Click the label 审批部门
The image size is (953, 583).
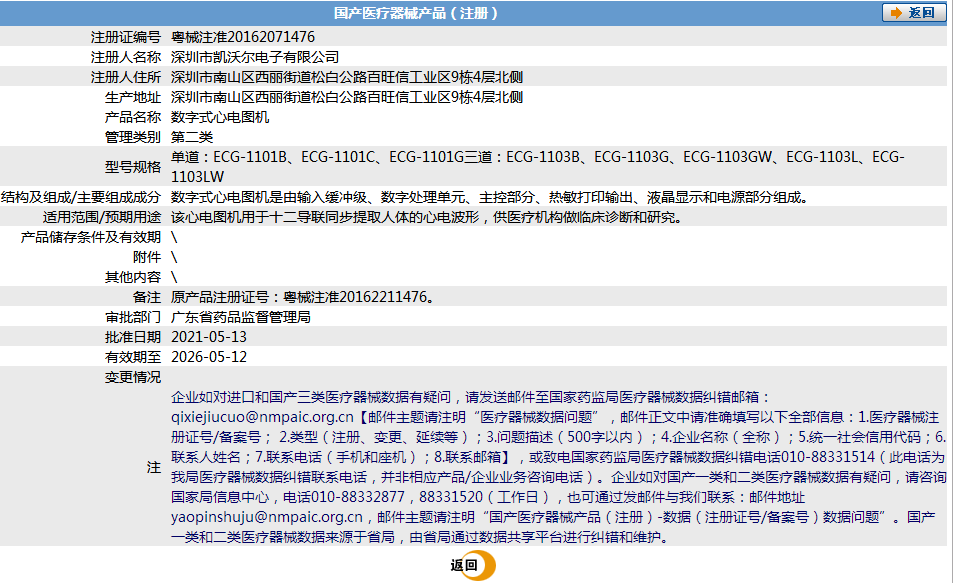pyautogui.click(x=133, y=317)
